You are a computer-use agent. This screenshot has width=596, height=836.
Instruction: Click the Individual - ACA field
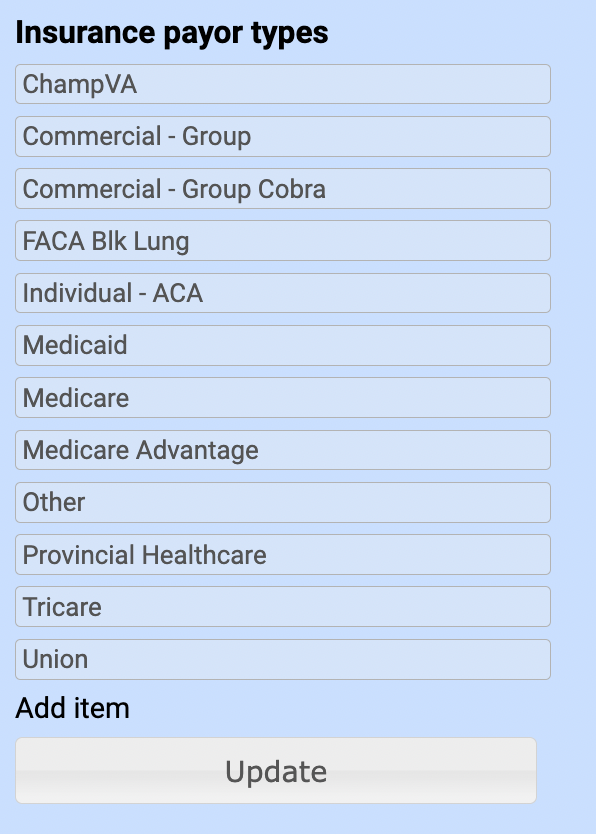pyautogui.click(x=283, y=293)
